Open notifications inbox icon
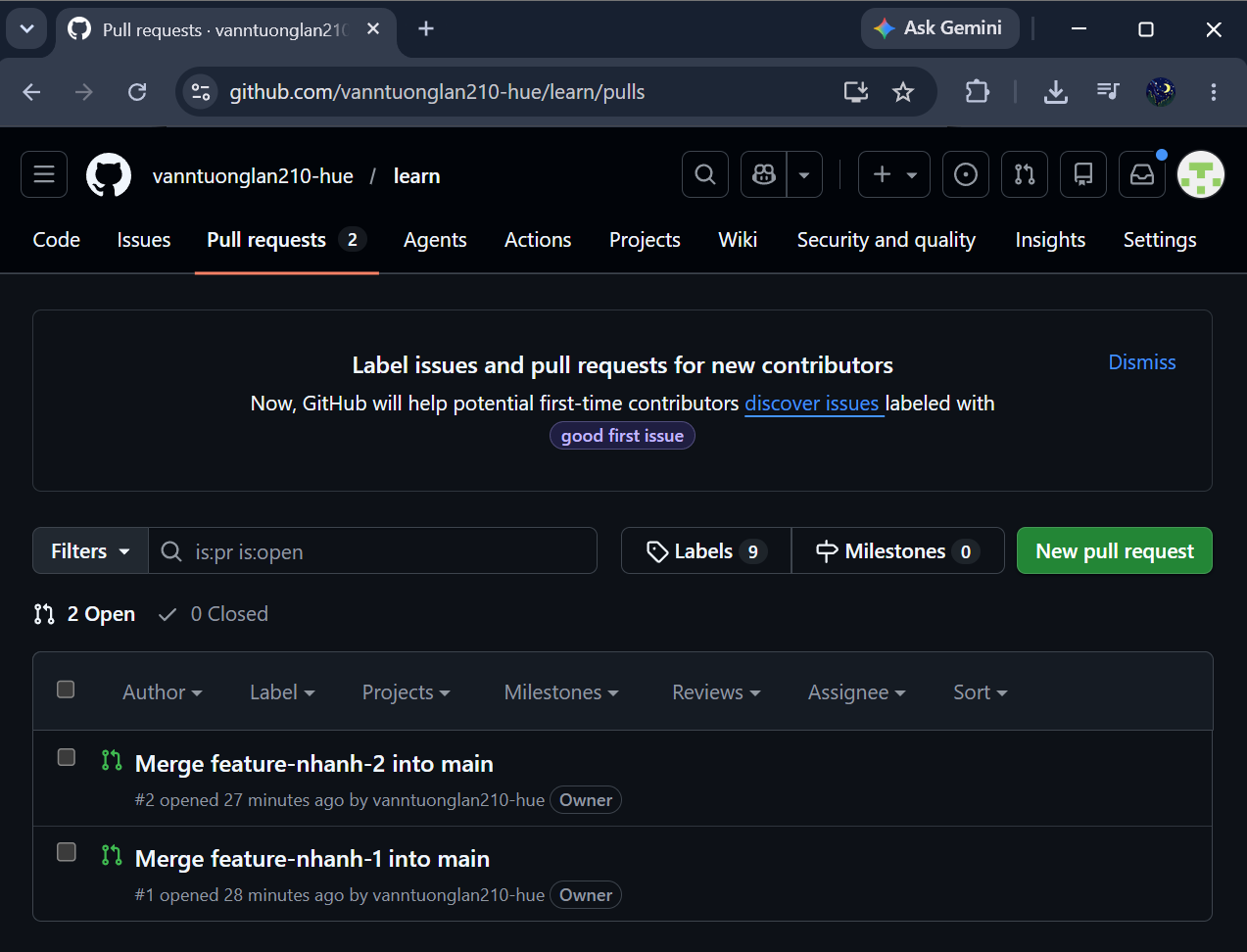This screenshot has width=1247, height=952. (1142, 174)
